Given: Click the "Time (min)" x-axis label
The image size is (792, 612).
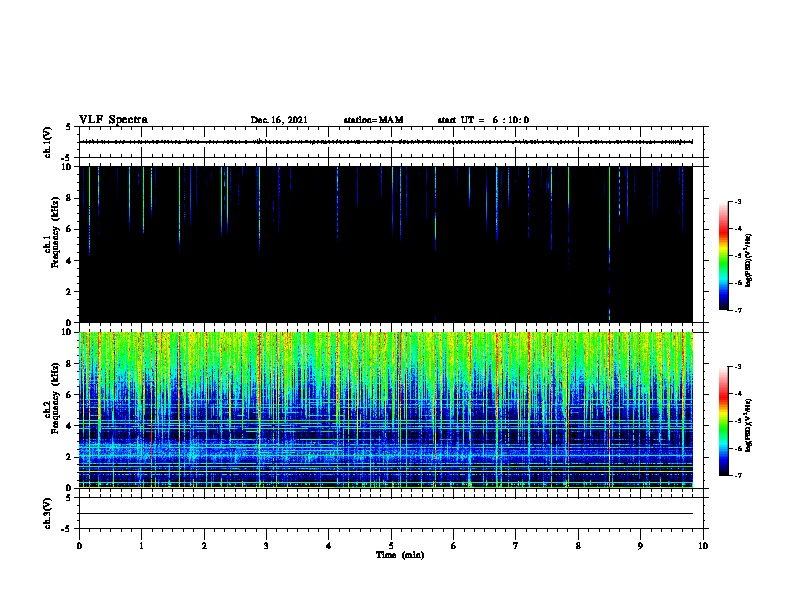Looking at the screenshot, I should point(400,555).
